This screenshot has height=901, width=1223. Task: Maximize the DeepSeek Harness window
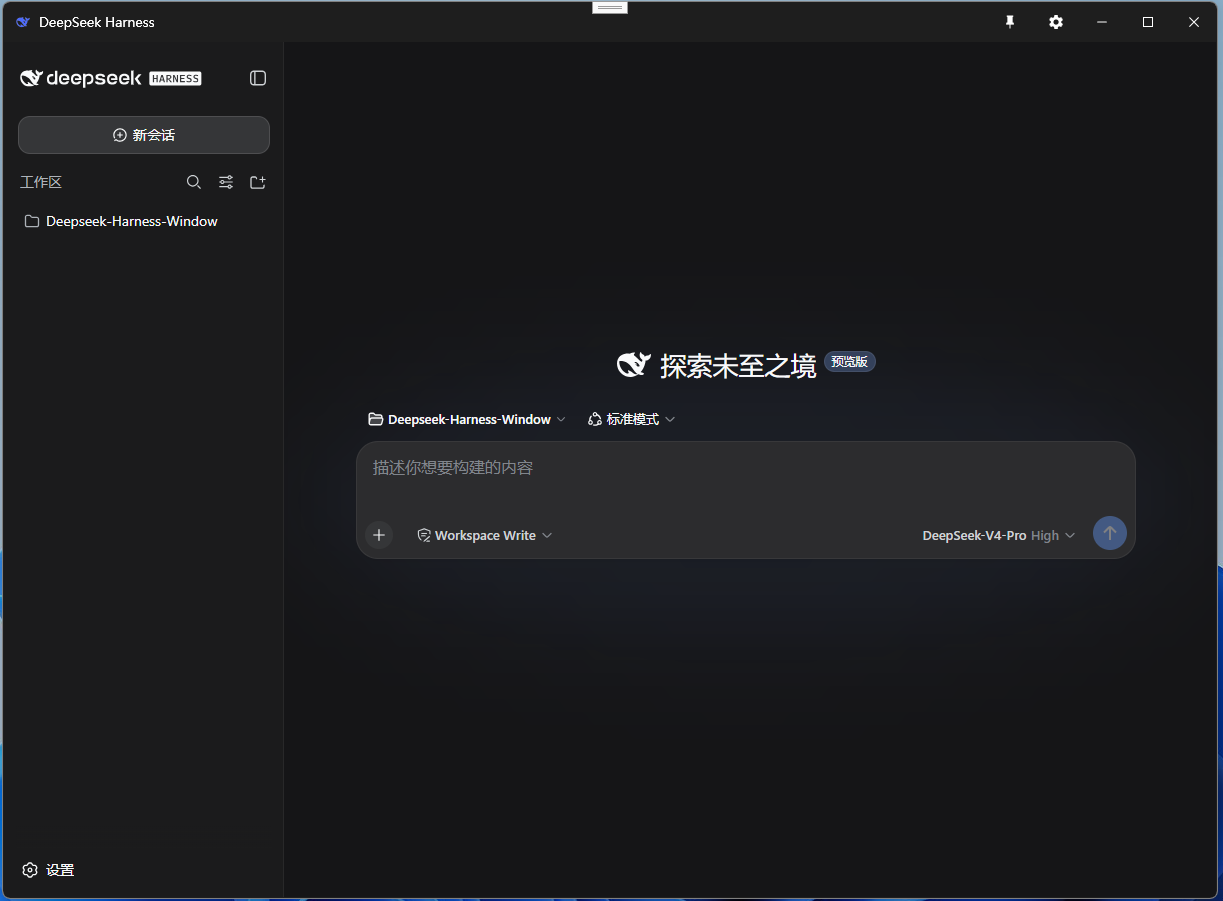pos(1148,22)
